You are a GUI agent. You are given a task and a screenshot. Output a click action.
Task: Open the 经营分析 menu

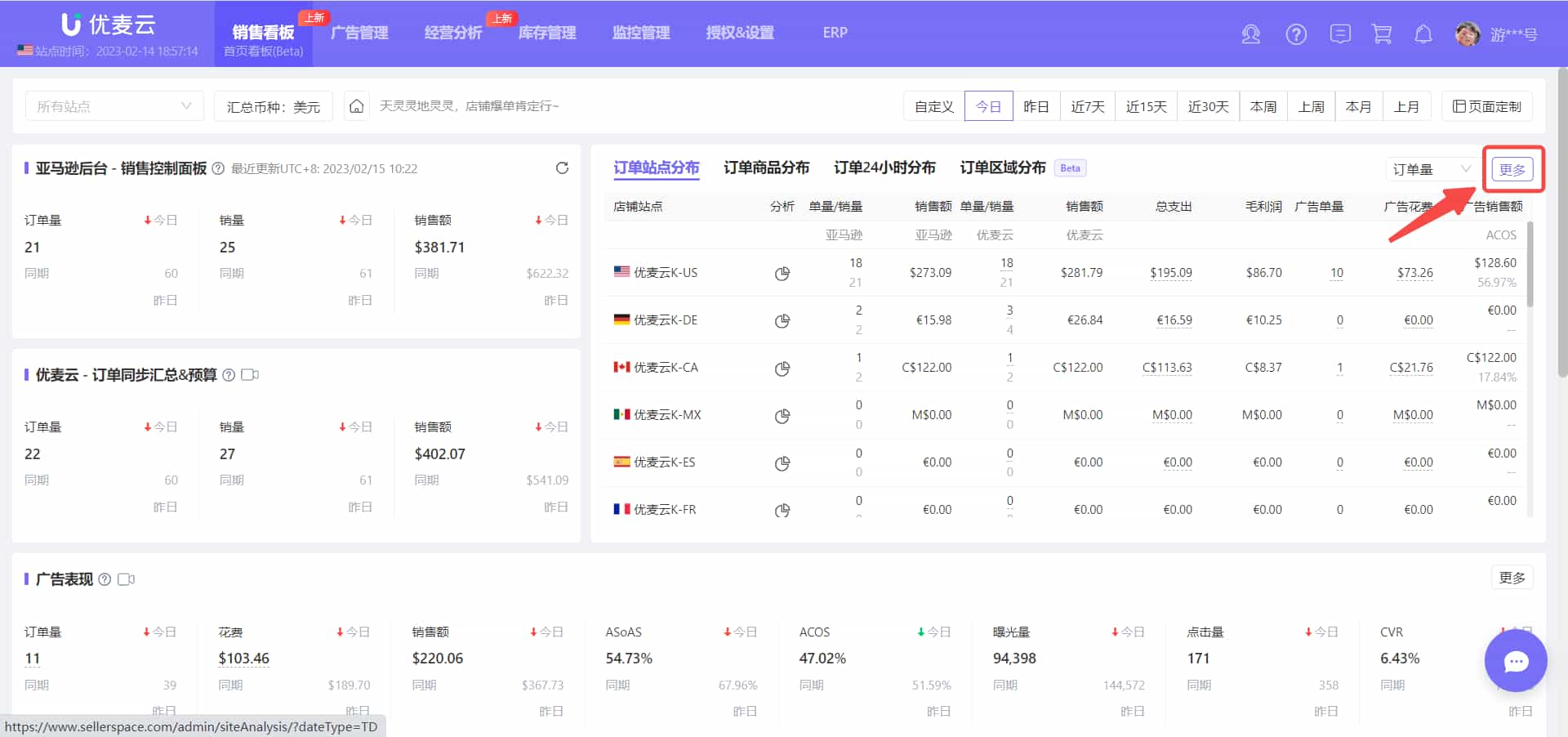click(453, 33)
